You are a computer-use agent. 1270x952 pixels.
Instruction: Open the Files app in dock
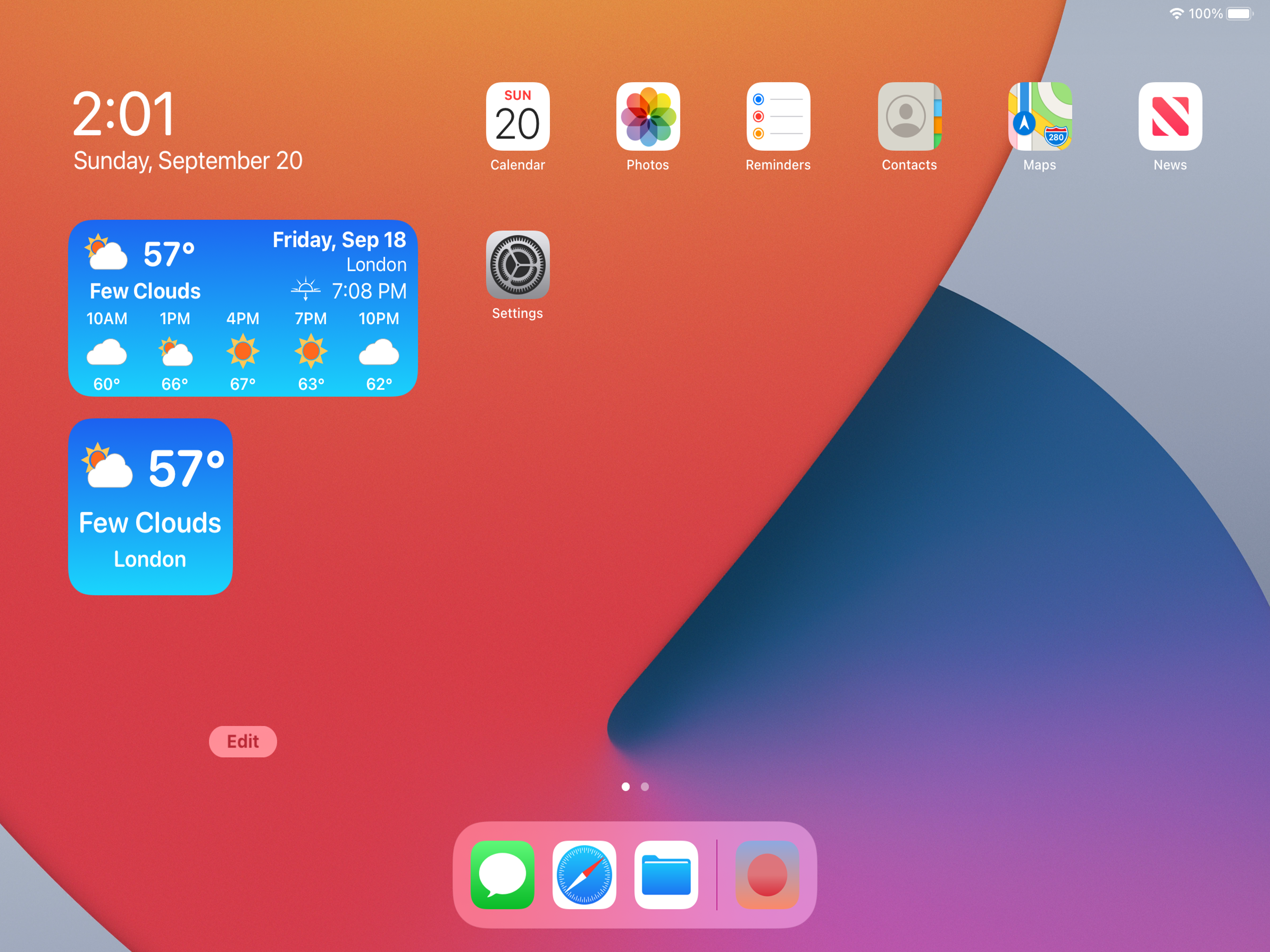click(x=666, y=874)
